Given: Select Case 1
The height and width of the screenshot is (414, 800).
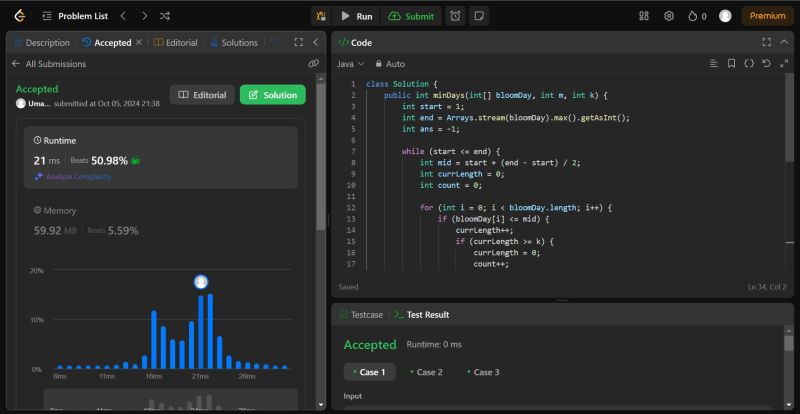Looking at the screenshot, I should (370, 372).
